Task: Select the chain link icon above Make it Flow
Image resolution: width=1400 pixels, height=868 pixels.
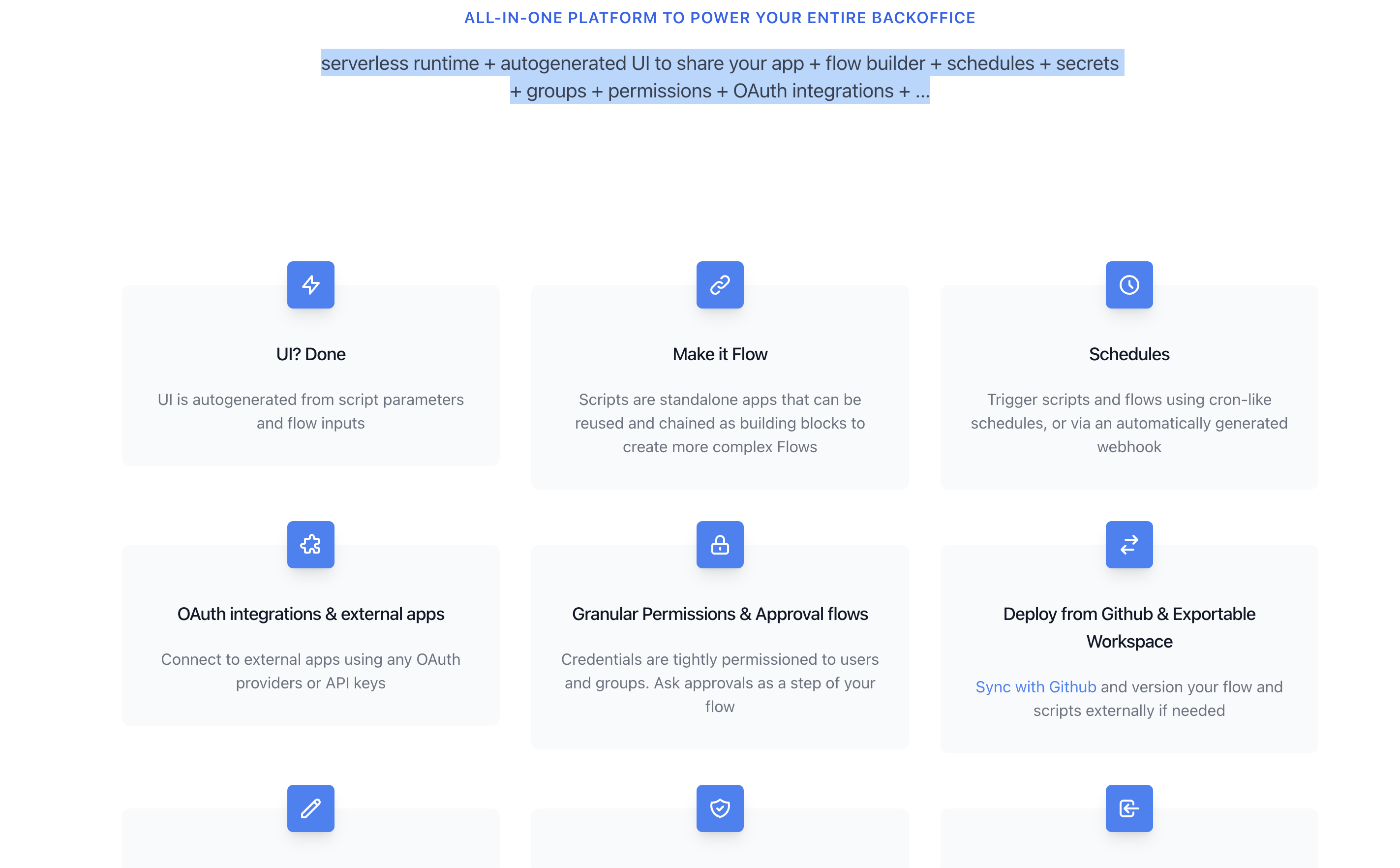Action: pos(720,285)
